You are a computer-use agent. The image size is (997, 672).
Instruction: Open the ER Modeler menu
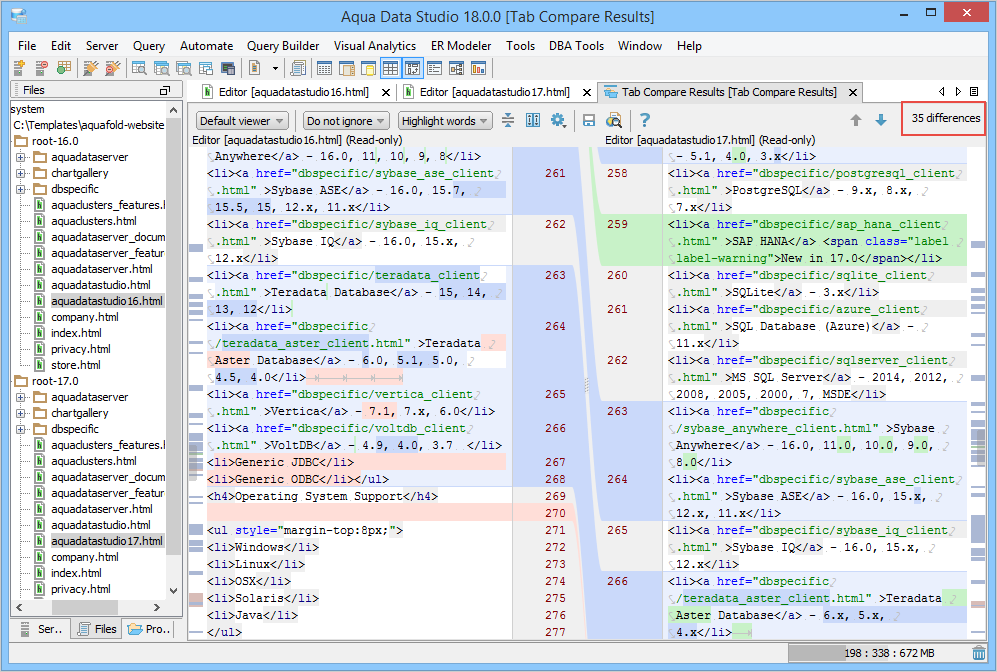pos(461,46)
